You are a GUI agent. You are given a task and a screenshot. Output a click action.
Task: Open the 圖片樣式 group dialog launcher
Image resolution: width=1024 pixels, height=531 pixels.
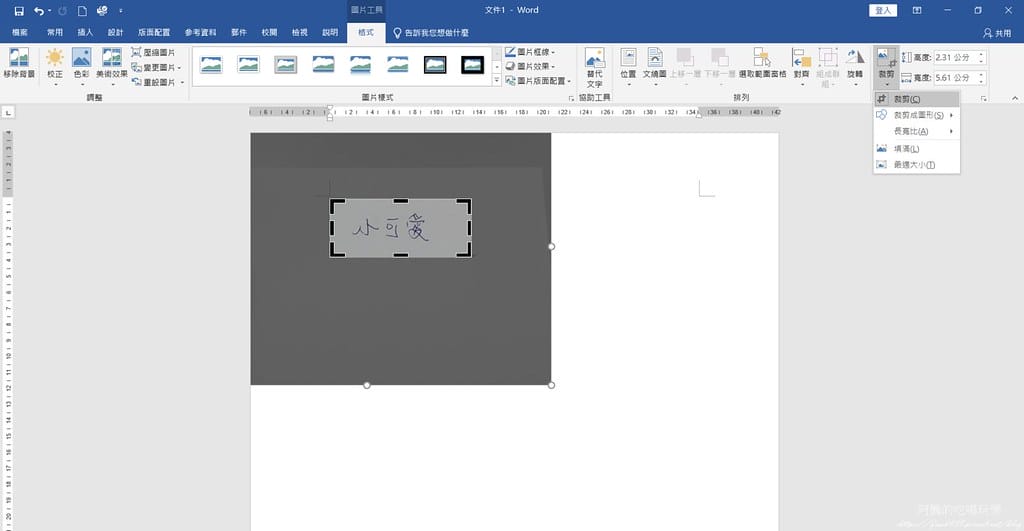pyautogui.click(x=571, y=98)
